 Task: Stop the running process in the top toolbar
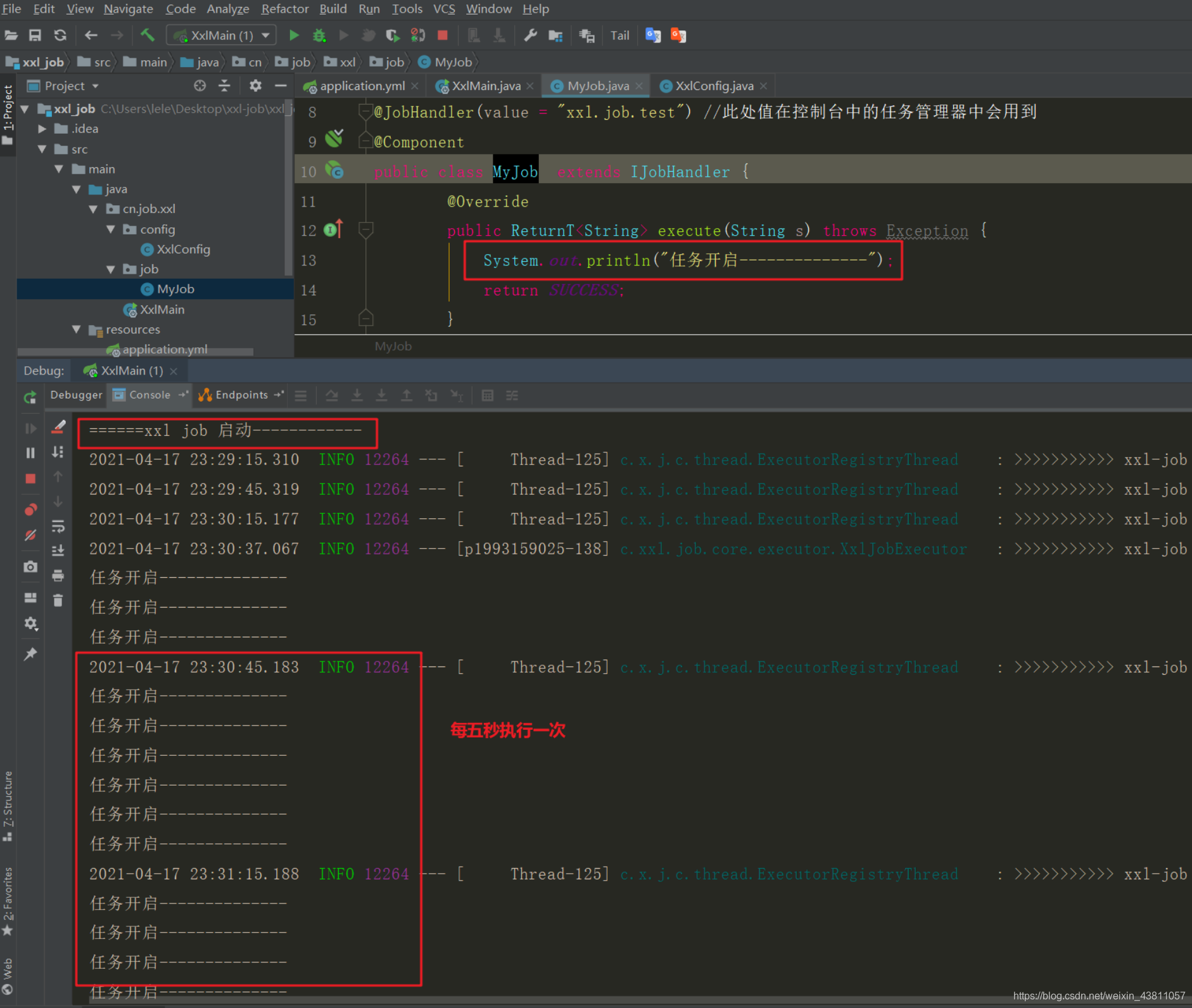[x=443, y=35]
